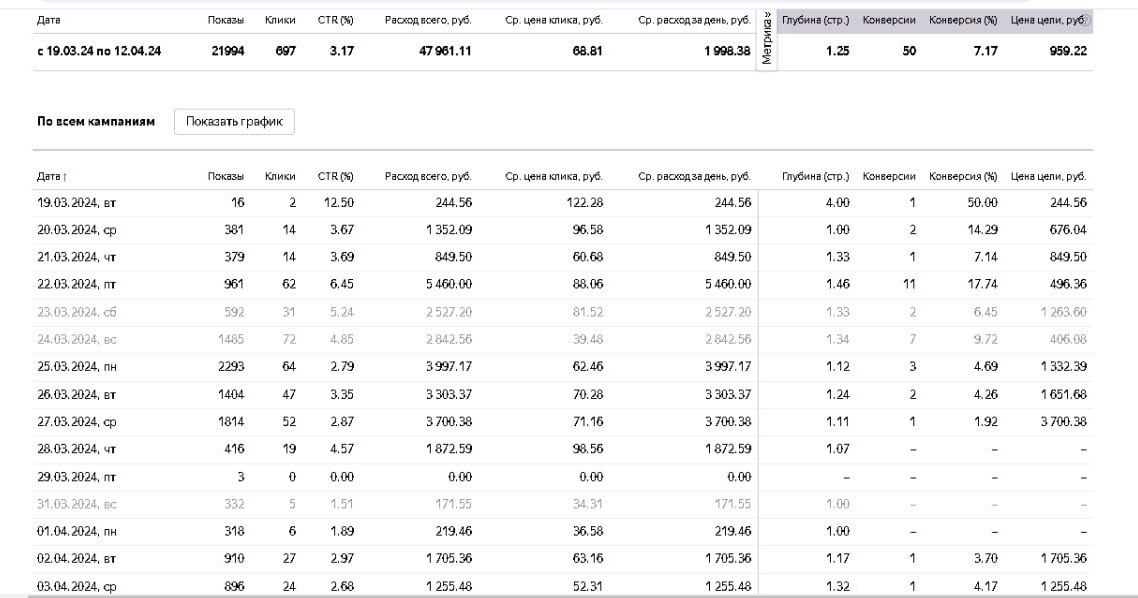
Task: Sort by Расход всего, руб. in lower table
Action: [x=427, y=176]
